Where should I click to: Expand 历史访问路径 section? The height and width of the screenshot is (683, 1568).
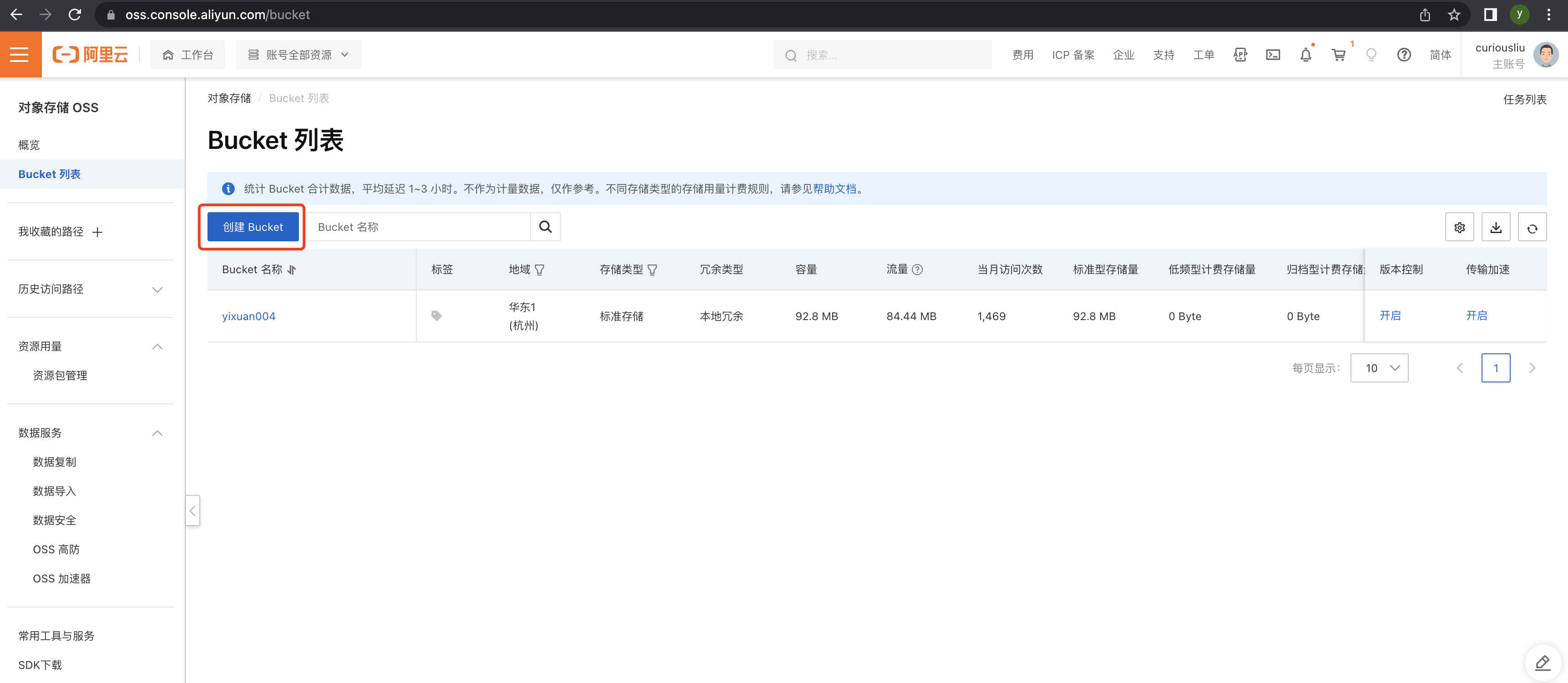pos(157,290)
